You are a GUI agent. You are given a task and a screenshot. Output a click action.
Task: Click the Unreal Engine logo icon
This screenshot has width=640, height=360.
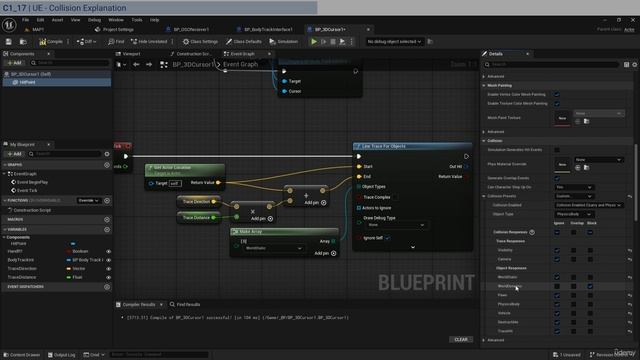click(x=9, y=25)
